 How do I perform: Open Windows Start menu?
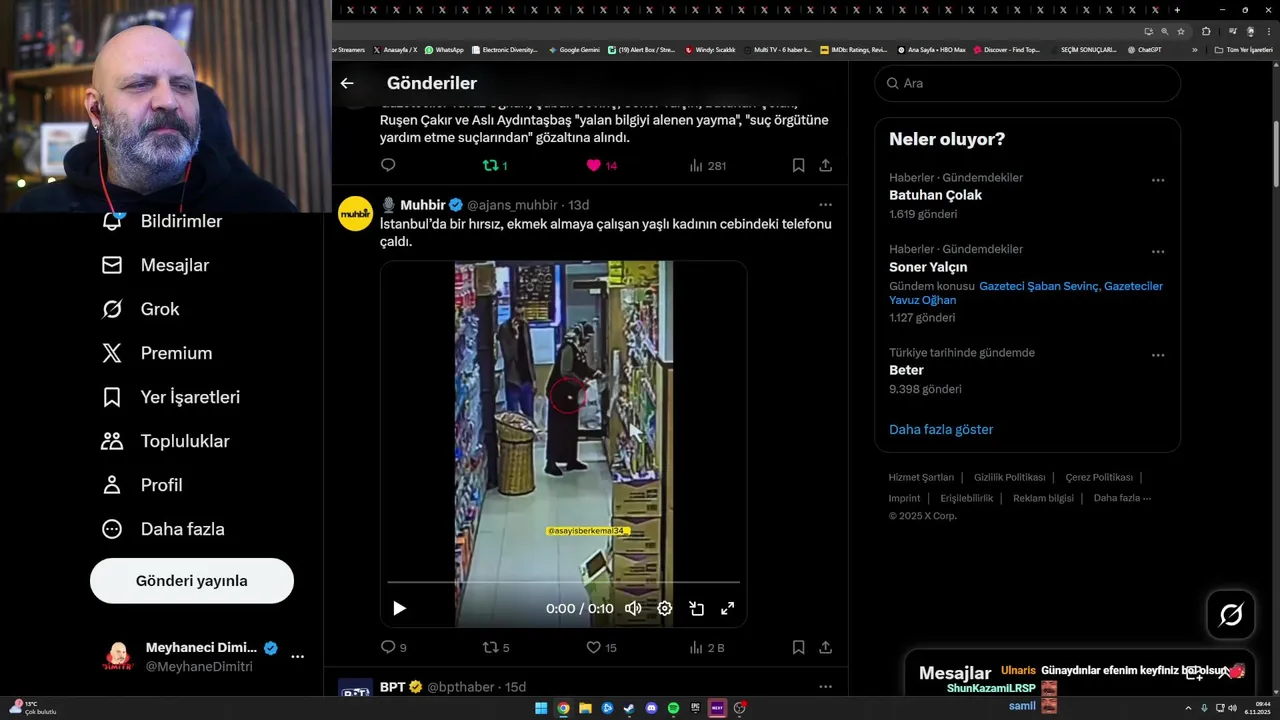click(541, 708)
